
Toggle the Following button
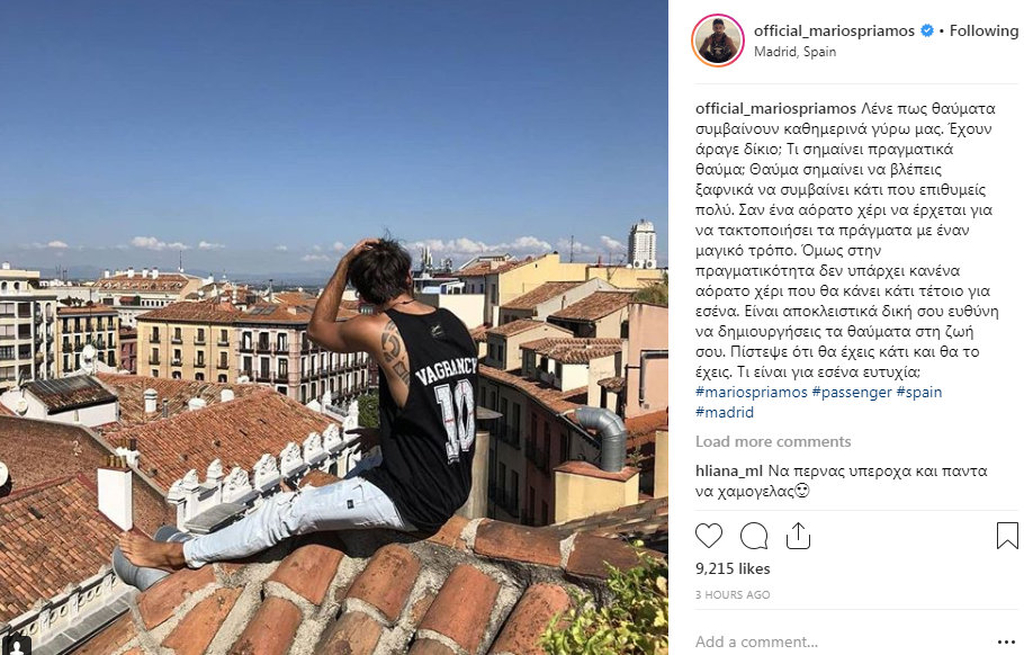coord(984,31)
